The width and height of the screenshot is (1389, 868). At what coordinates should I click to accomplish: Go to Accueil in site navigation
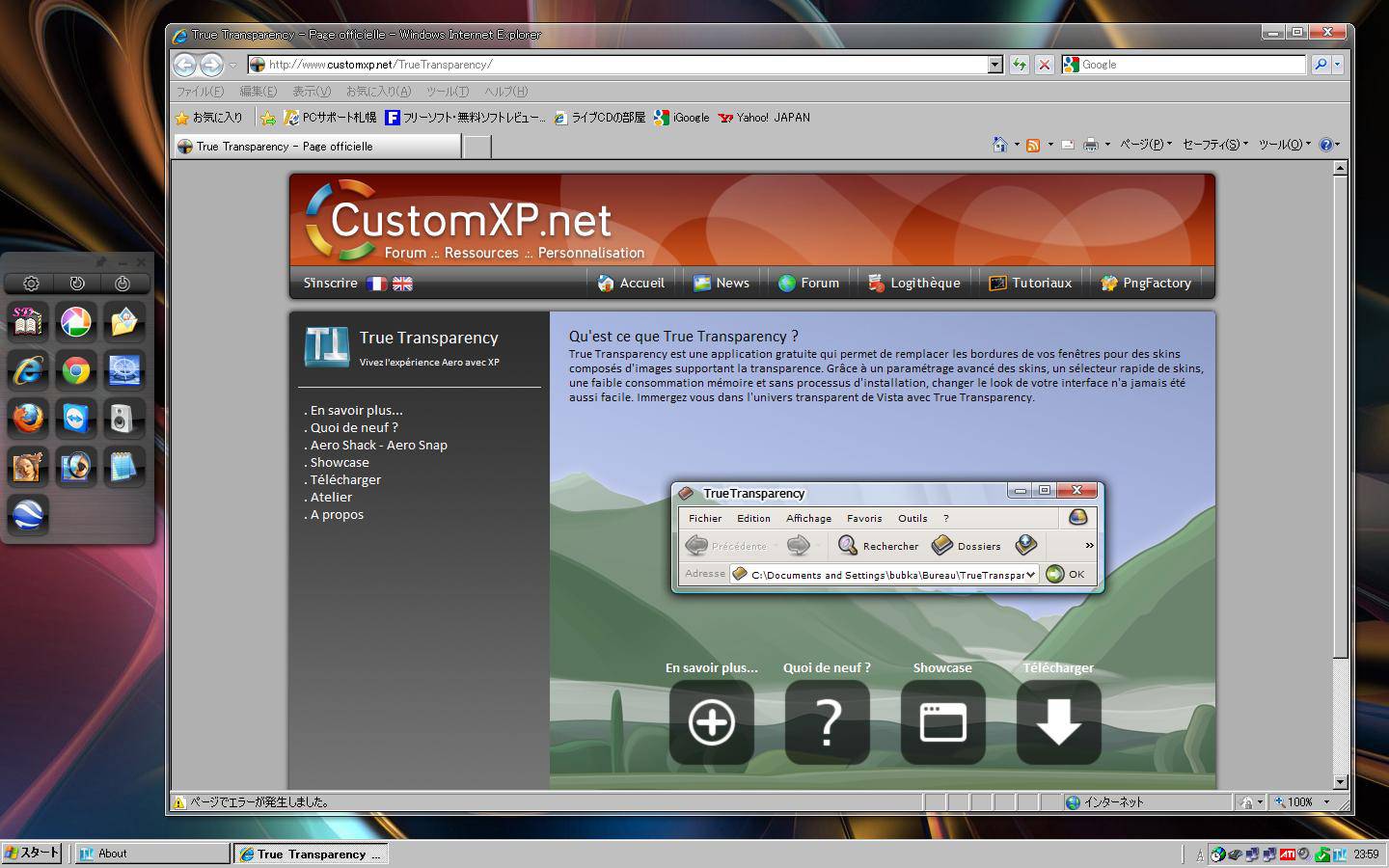pyautogui.click(x=631, y=283)
